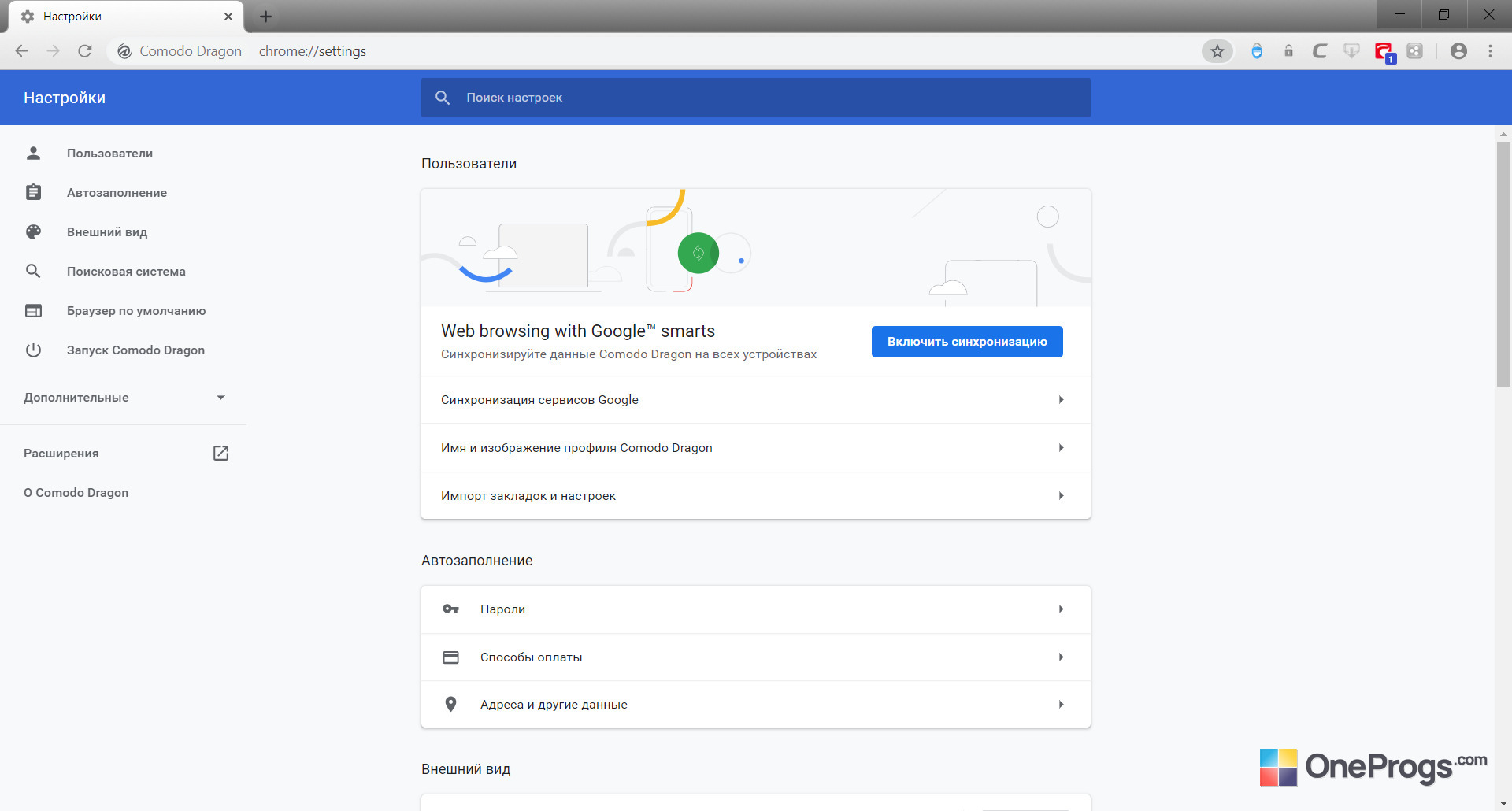
Task: Click the blue shield extension icon
Action: pos(1257,51)
